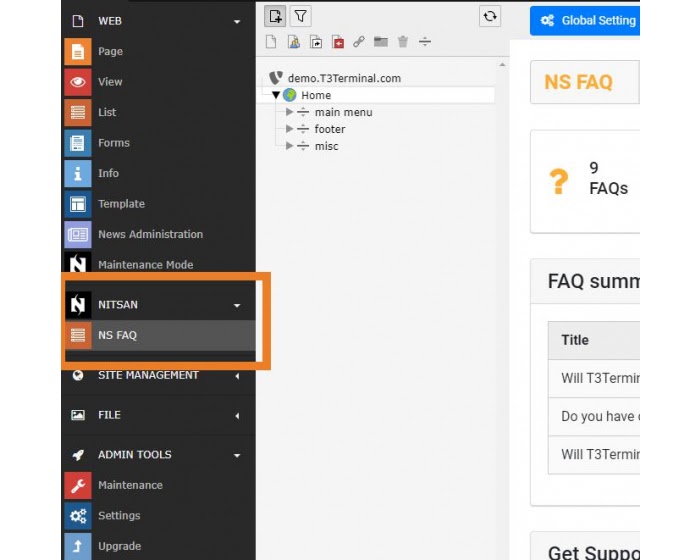The width and height of the screenshot is (700, 560).
Task: Refresh the page tree
Action: pyautogui.click(x=489, y=16)
